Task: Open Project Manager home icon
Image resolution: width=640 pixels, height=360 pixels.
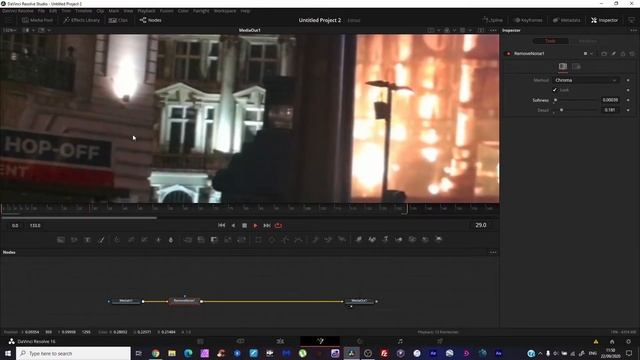Action: pyautogui.click(x=612, y=342)
